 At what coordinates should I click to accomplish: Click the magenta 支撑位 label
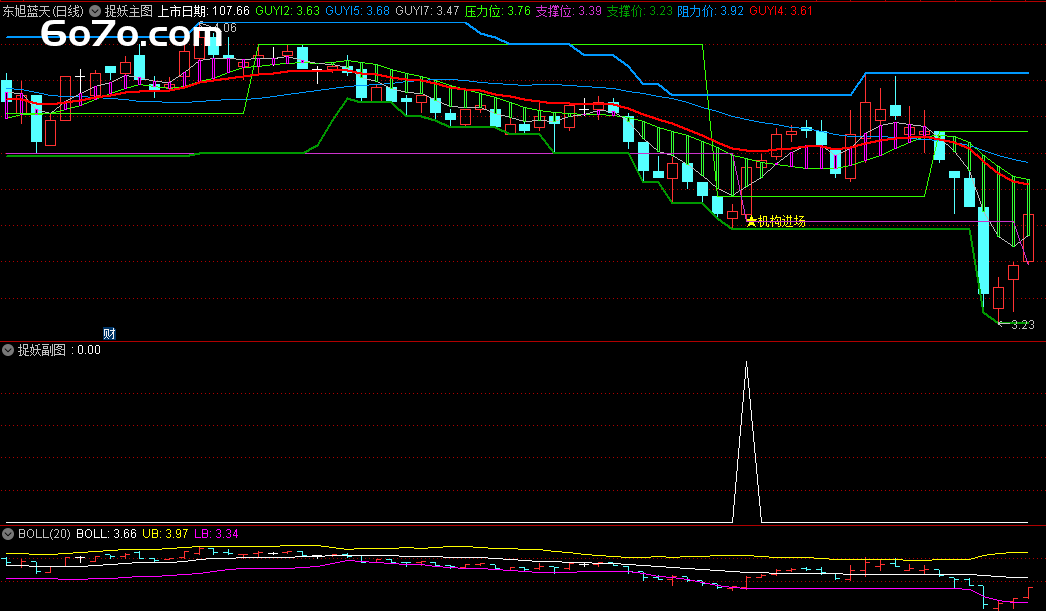[x=568, y=11]
